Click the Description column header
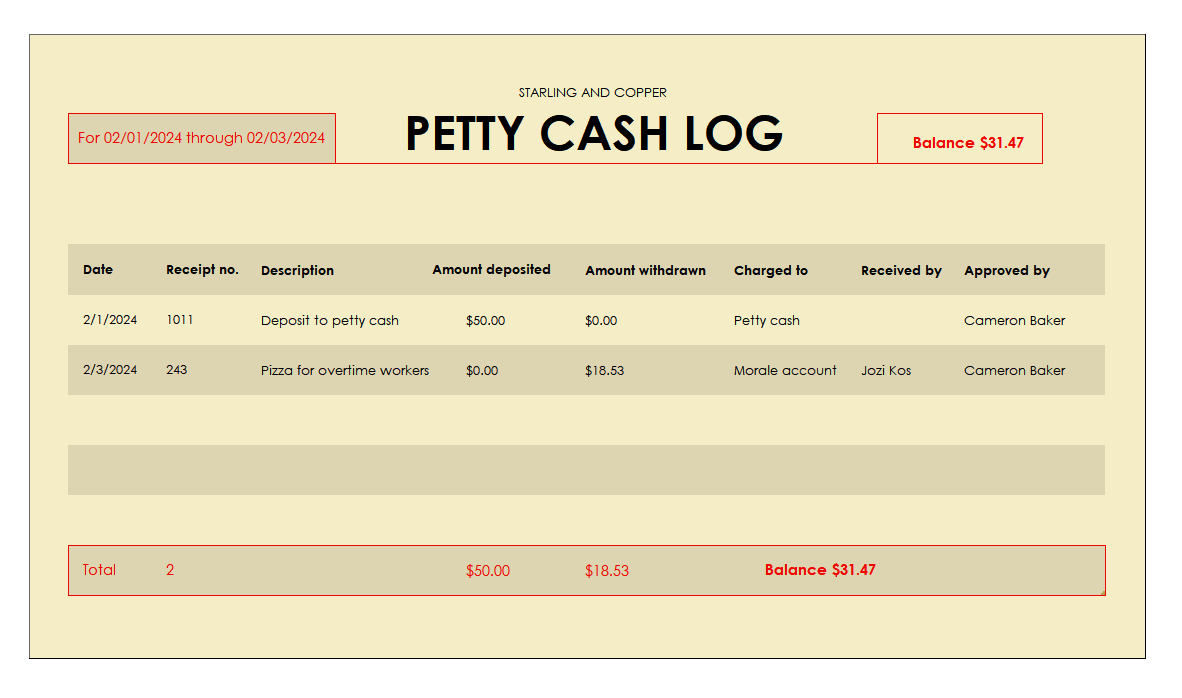Viewport: 1182px width, 698px height. point(297,271)
